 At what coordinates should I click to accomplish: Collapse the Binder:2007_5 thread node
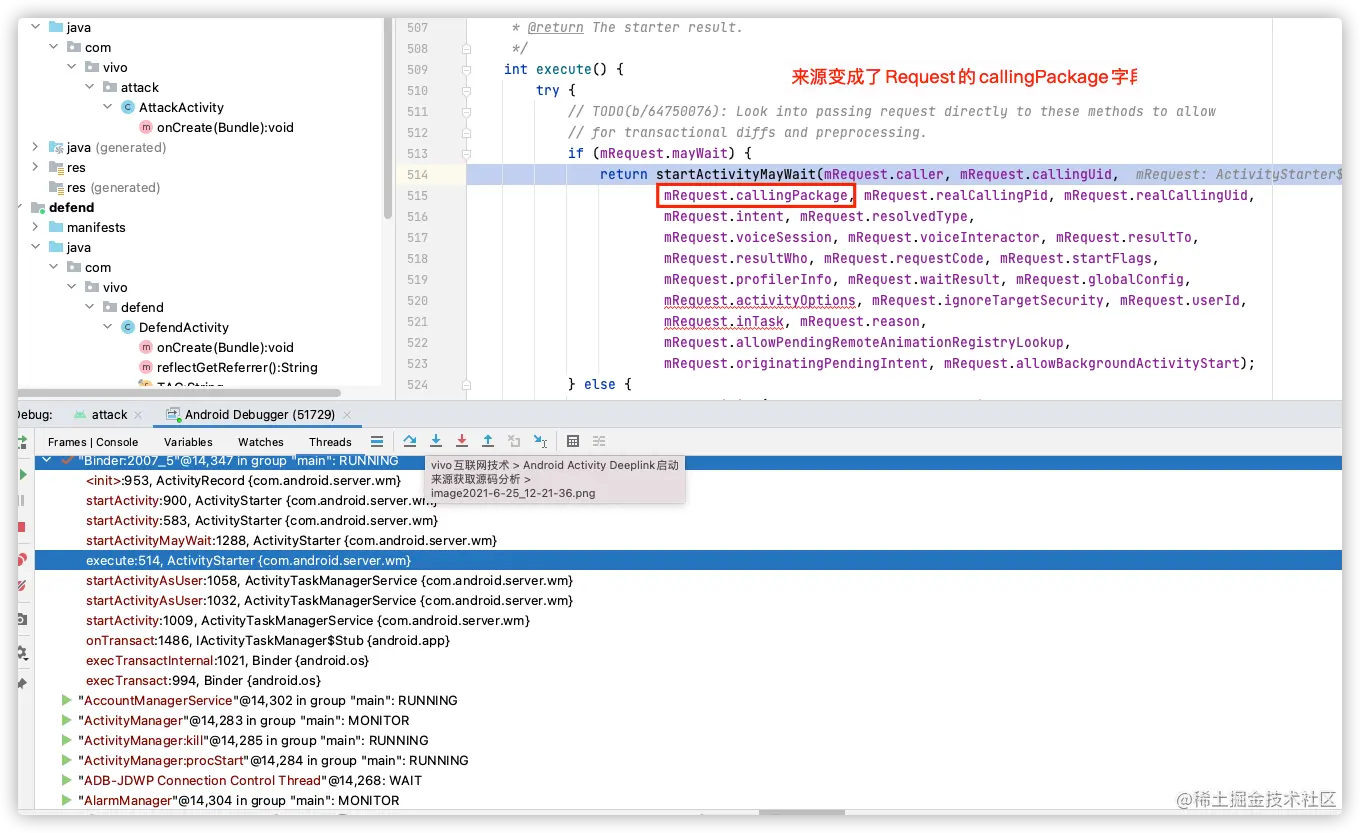(x=47, y=461)
